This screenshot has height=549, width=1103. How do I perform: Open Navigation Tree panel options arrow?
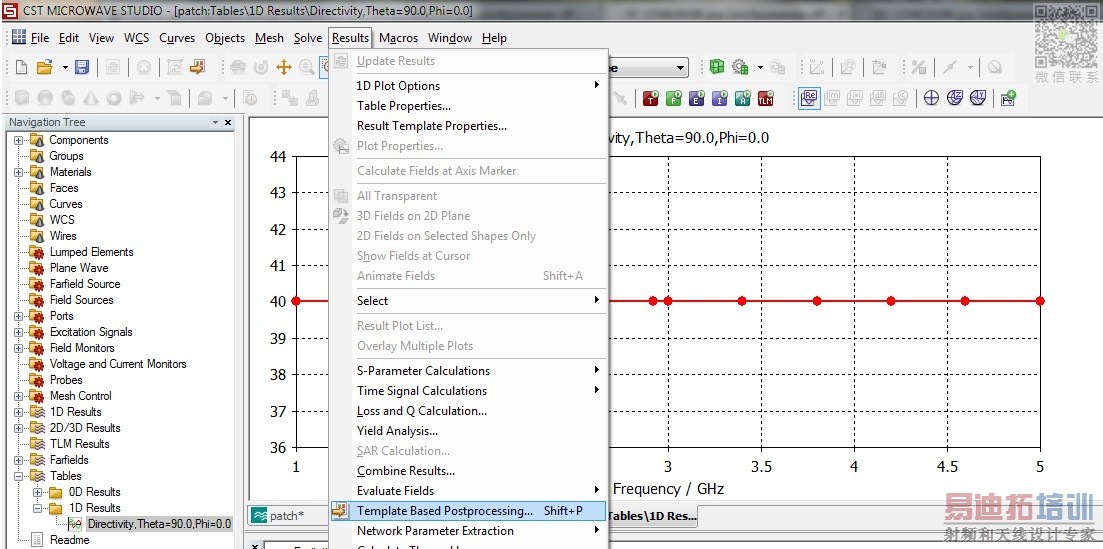(x=215, y=122)
